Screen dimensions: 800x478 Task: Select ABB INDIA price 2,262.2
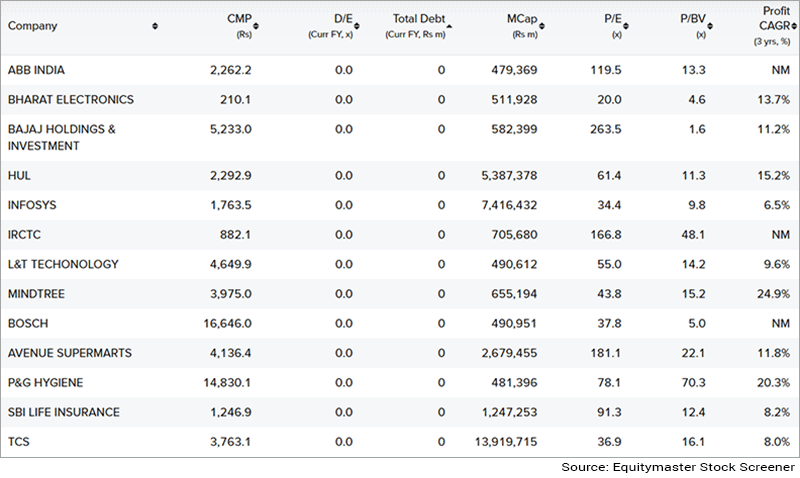[231, 70]
